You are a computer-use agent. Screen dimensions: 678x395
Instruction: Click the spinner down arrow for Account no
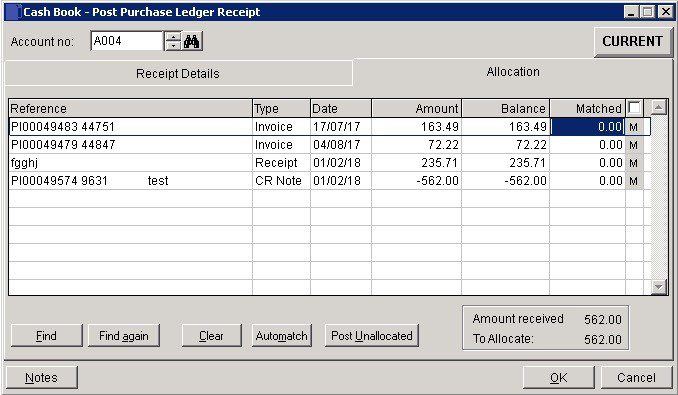[173, 46]
